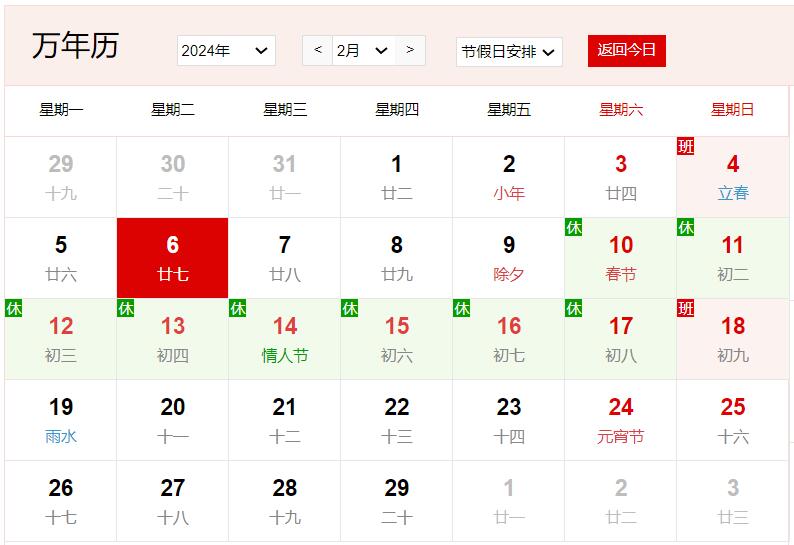Image resolution: width=794 pixels, height=545 pixels.
Task: Go to next month with > arrow
Action: (410, 50)
